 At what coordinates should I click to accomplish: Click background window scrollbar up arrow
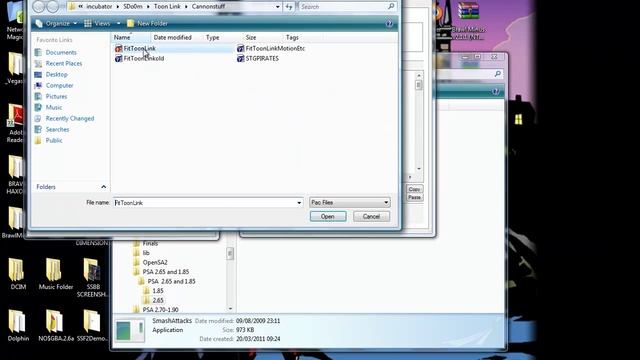click(419, 76)
